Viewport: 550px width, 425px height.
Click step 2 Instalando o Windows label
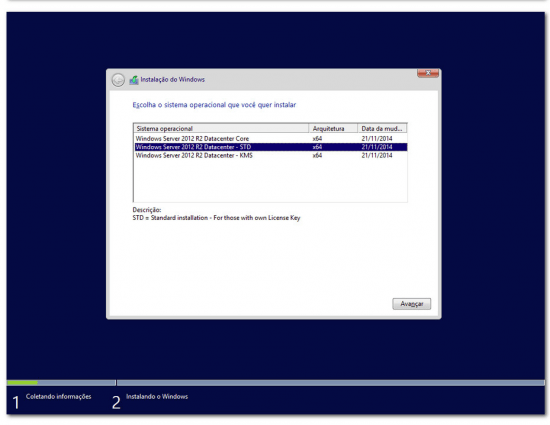157,397
